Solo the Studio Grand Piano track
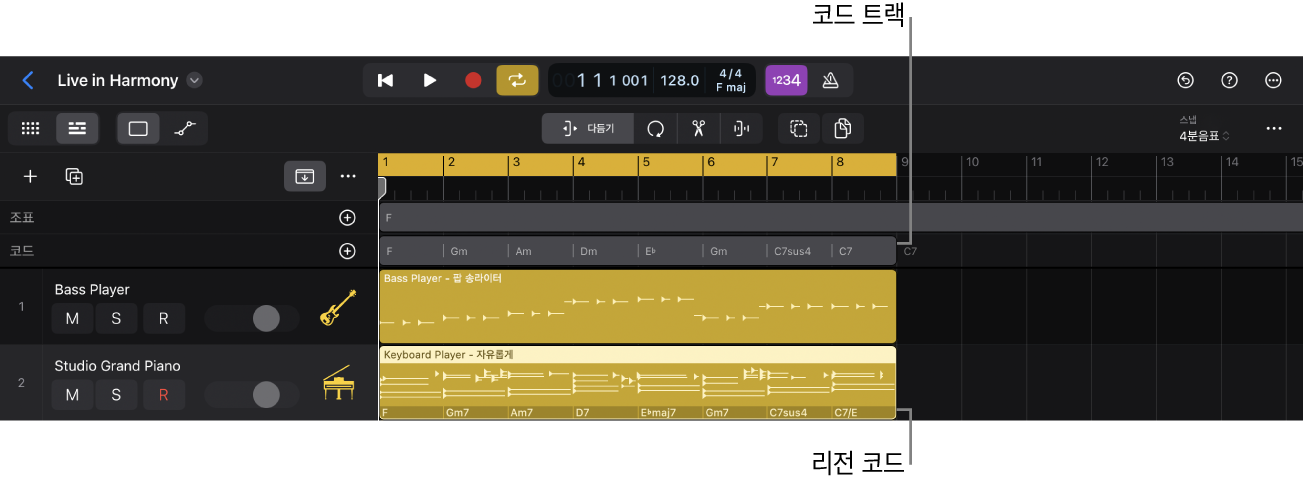This screenshot has width=1303, height=487. 117,395
